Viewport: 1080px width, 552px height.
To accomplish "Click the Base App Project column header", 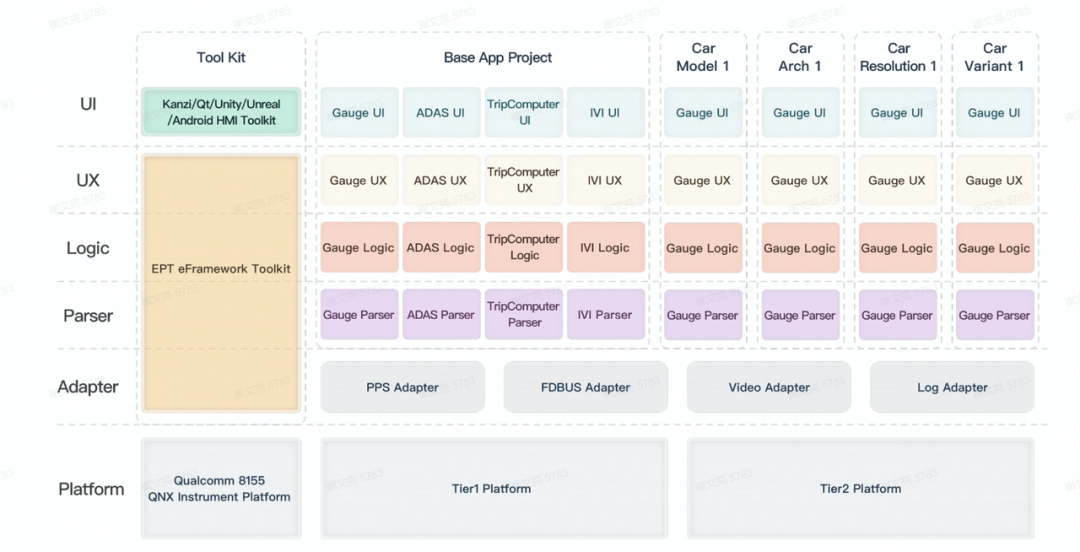I will (497, 58).
